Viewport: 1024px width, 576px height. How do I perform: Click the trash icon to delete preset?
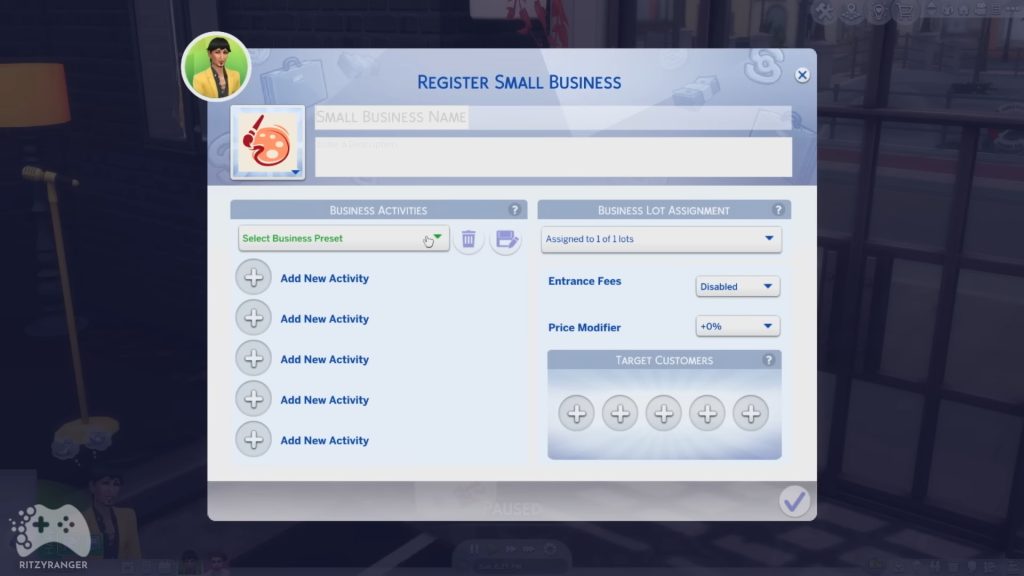coord(468,239)
